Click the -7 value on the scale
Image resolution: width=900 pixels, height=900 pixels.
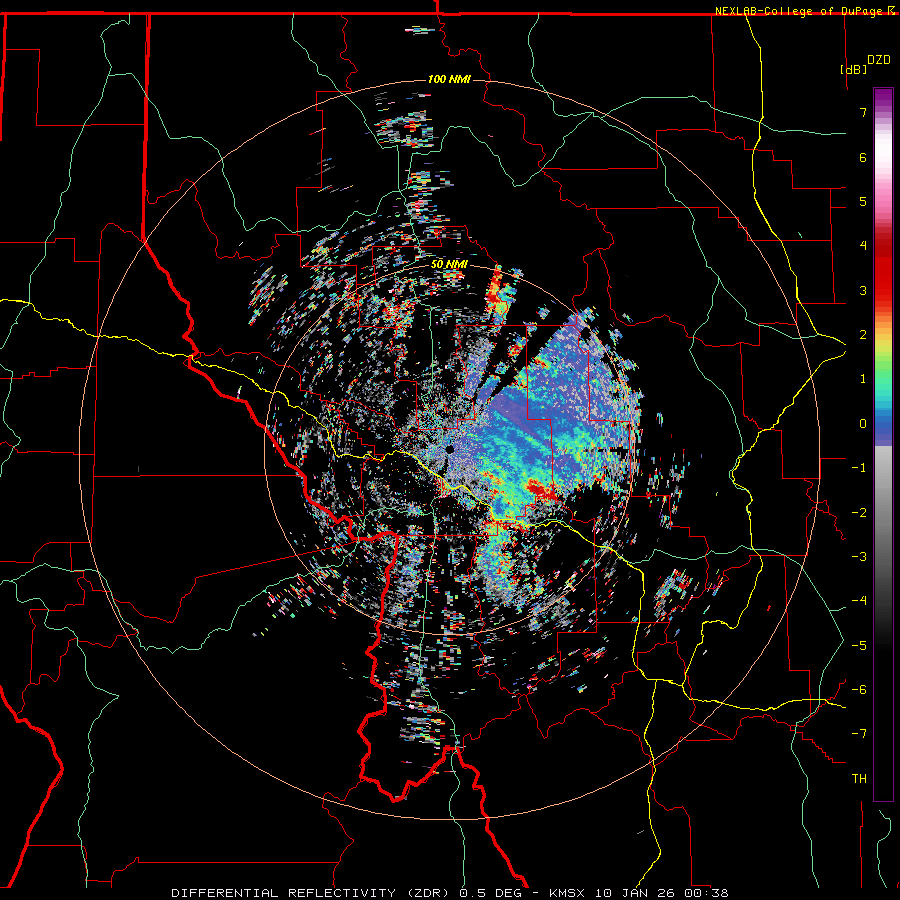(859, 734)
